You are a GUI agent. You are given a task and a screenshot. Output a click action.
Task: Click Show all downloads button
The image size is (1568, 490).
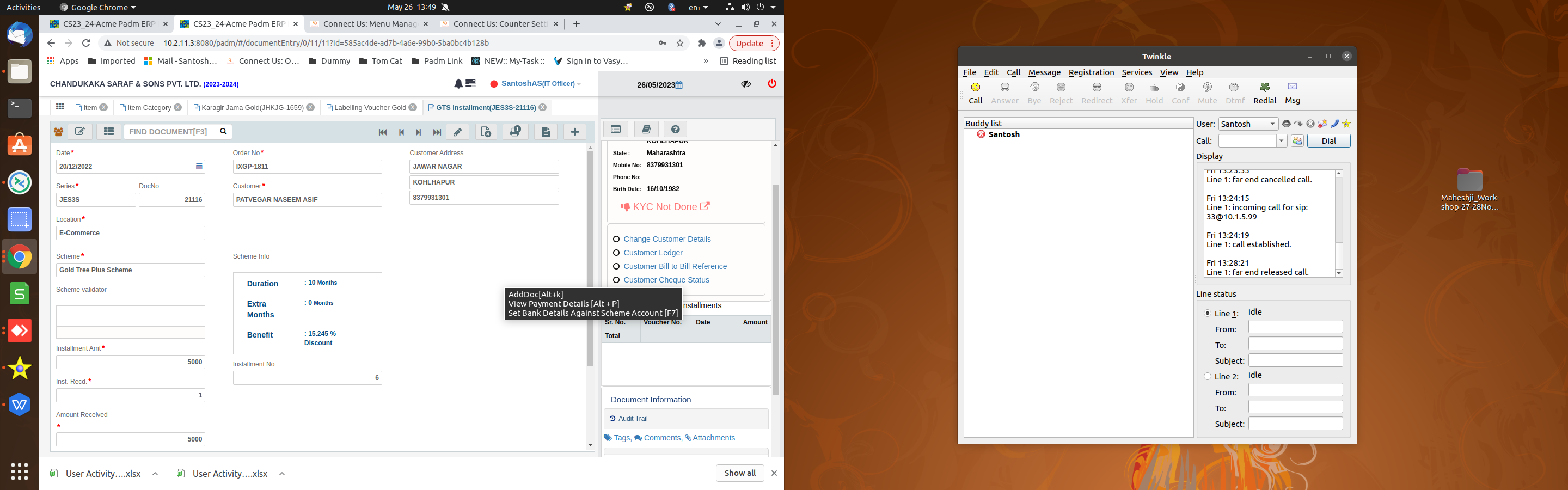coord(739,473)
